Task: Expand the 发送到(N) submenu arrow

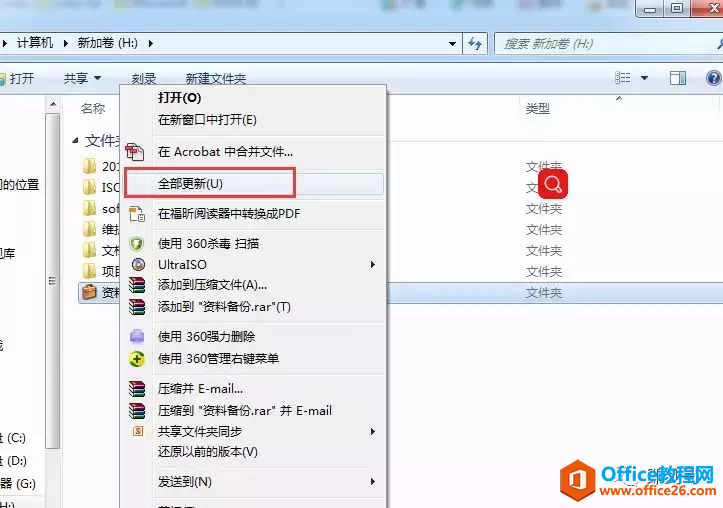Action: [373, 482]
